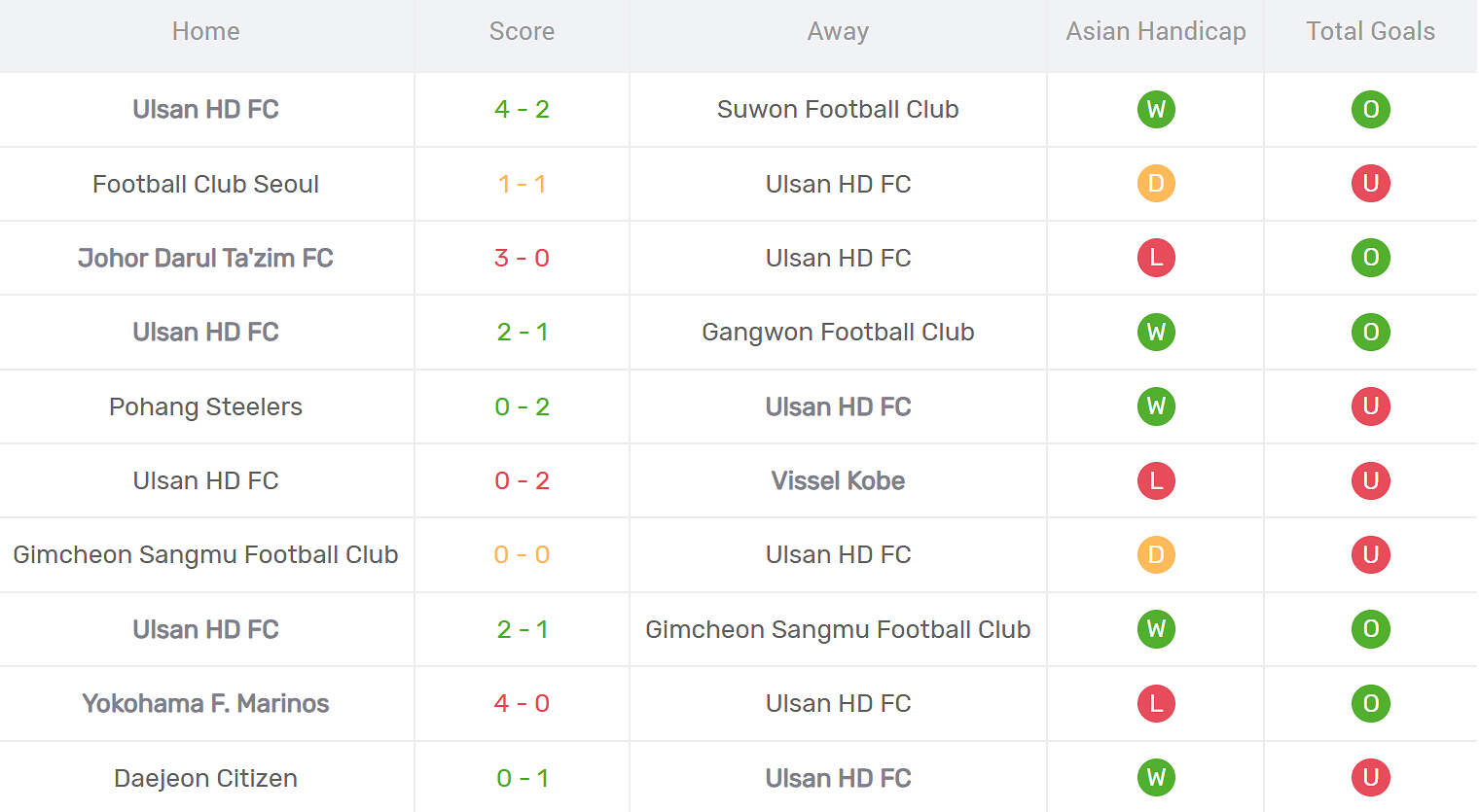Select the Asian Handicap column header

[x=1156, y=31]
